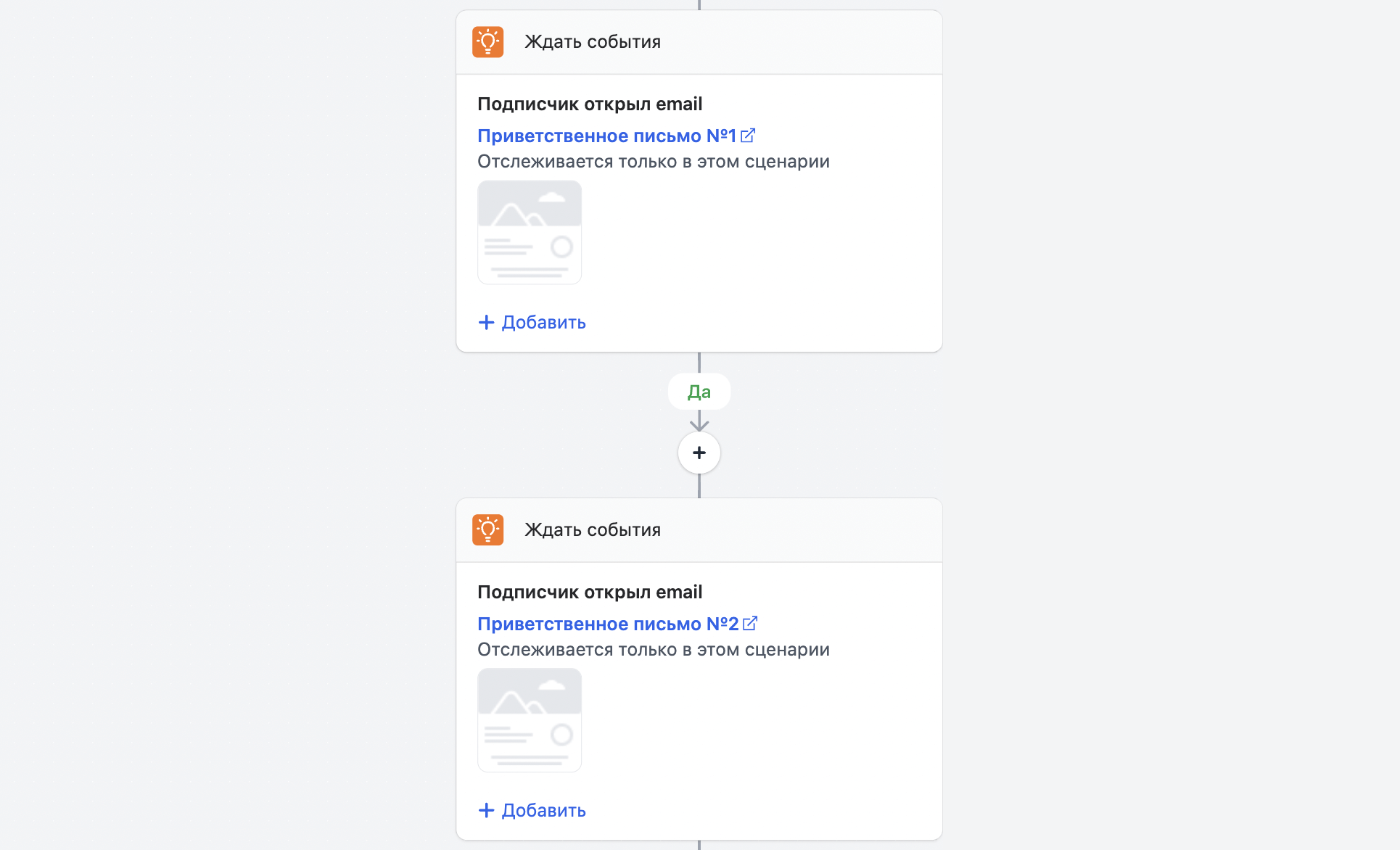Click the first email preview thumbnail
The width and height of the screenshot is (1400, 850).
(x=529, y=232)
